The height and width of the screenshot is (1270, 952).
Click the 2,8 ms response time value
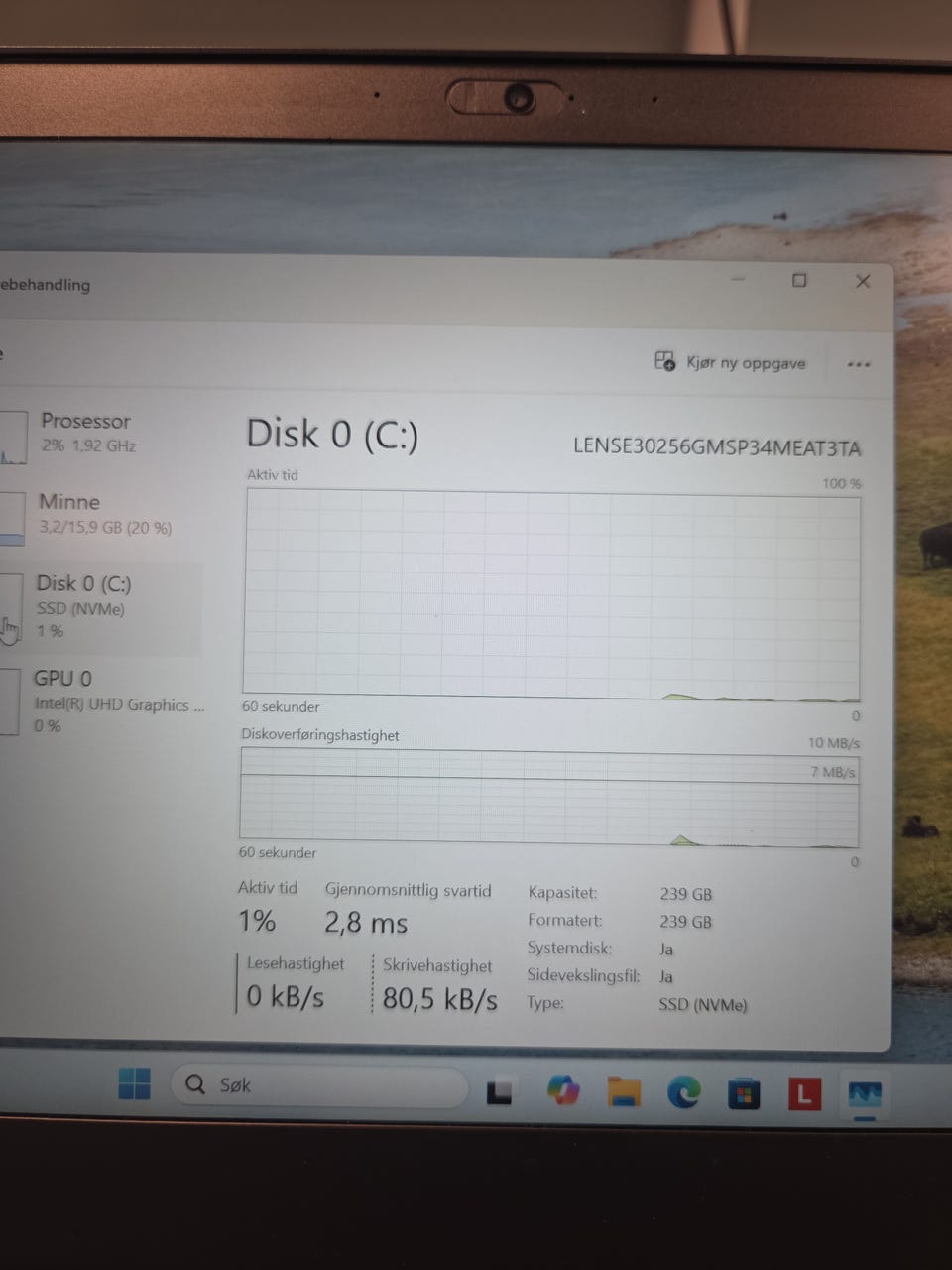tap(366, 923)
